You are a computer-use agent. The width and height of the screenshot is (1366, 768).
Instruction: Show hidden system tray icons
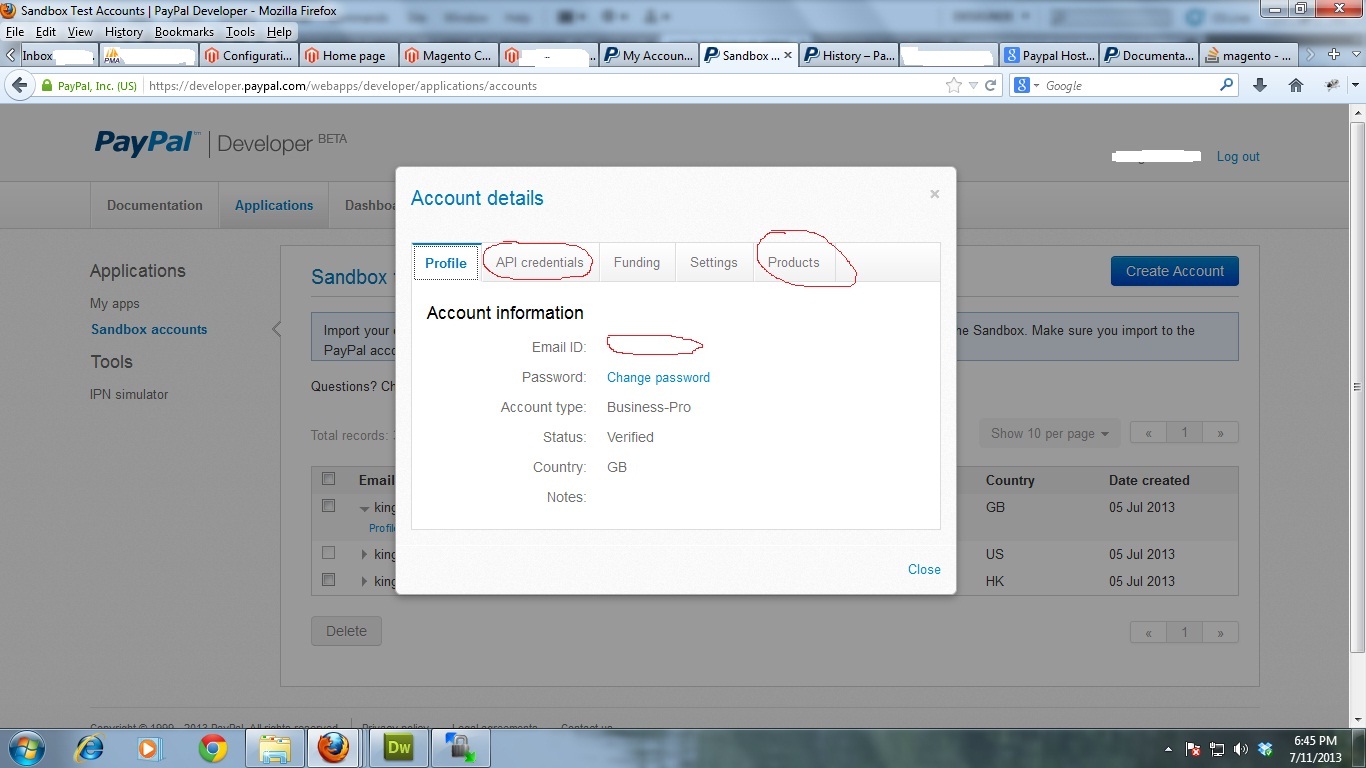coord(1169,749)
